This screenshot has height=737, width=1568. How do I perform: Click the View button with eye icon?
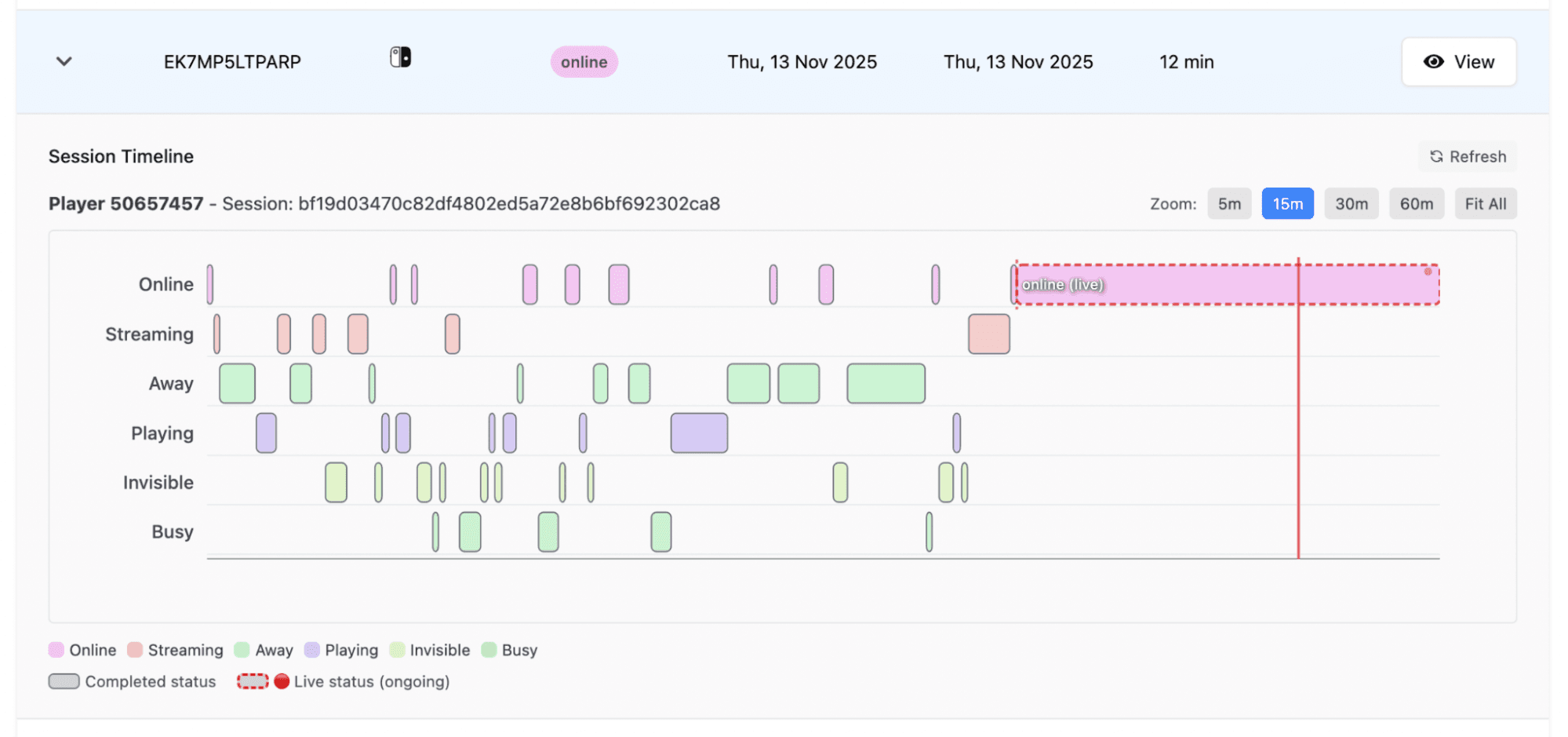coord(1458,62)
